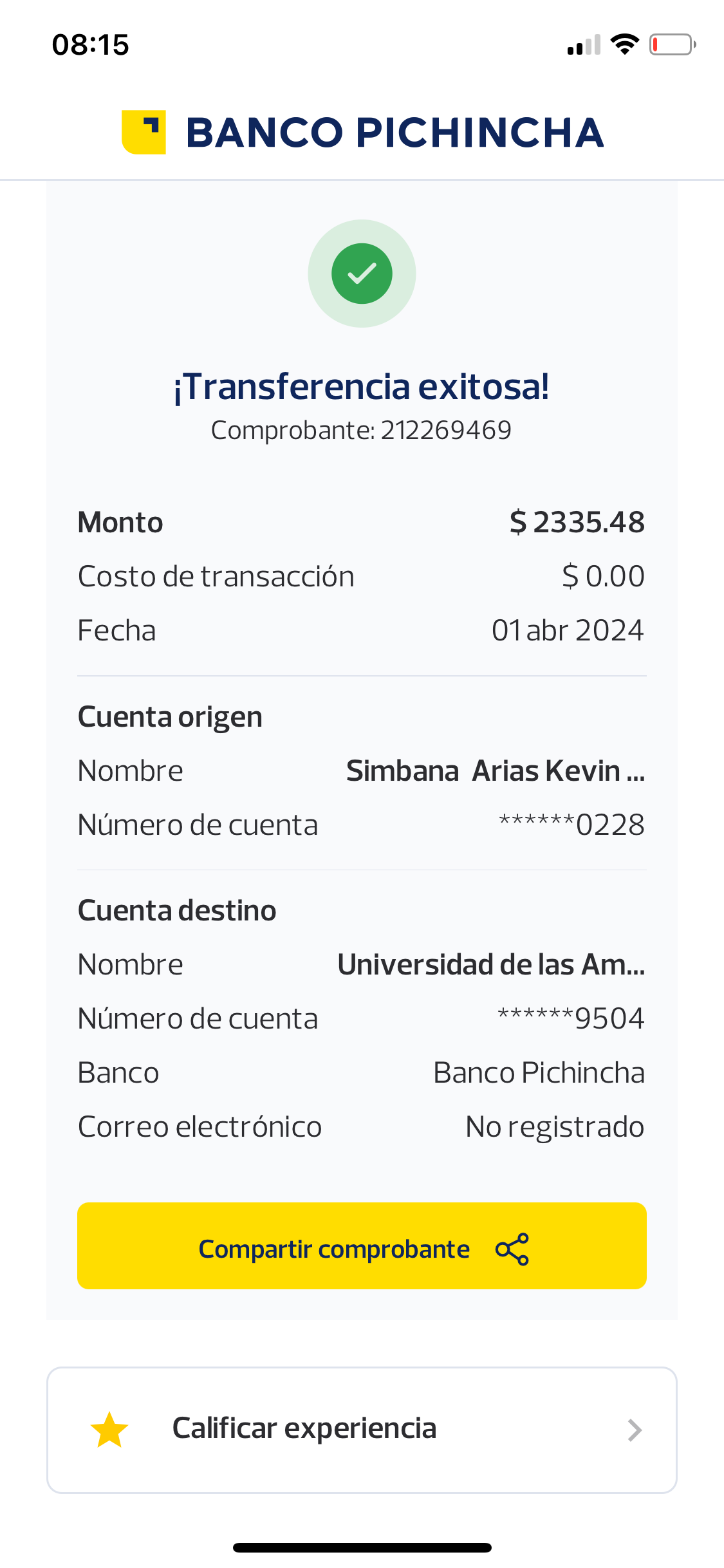Expand truncated destination name Universidad de las Am...
The image size is (724, 1568).
490,965
